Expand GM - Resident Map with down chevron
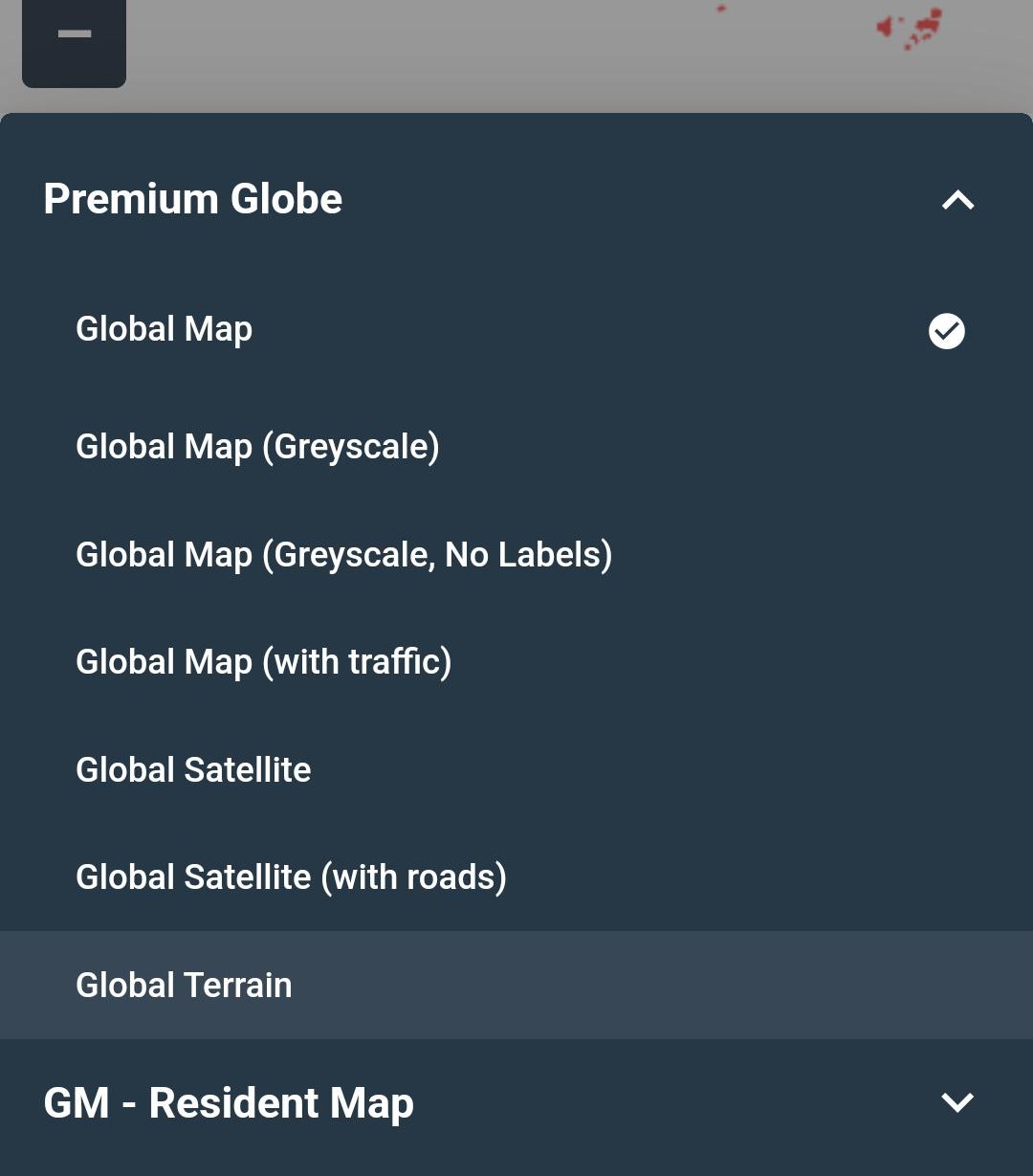The height and width of the screenshot is (1176, 1033). click(x=957, y=1102)
